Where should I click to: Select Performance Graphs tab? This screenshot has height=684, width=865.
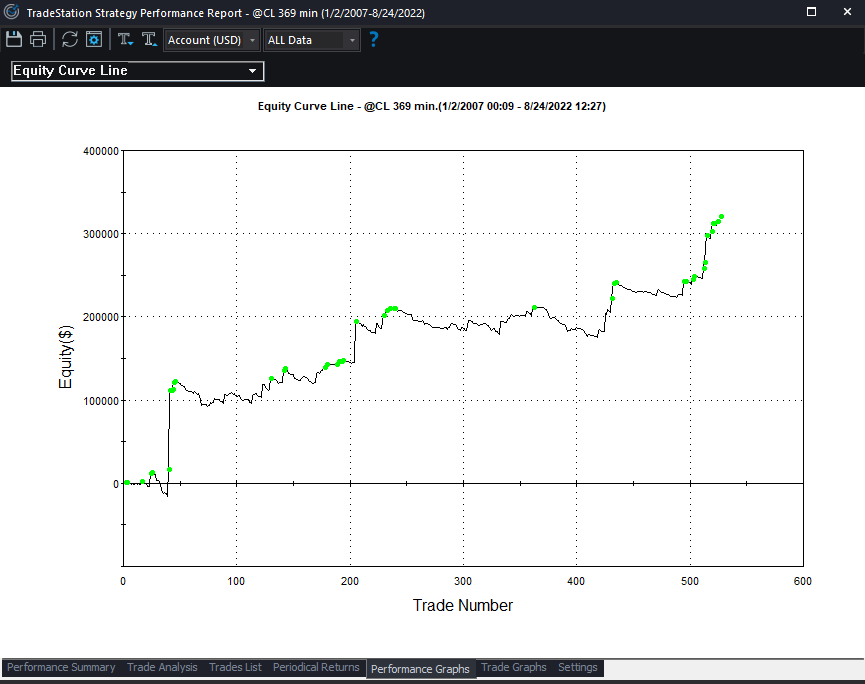click(x=420, y=669)
